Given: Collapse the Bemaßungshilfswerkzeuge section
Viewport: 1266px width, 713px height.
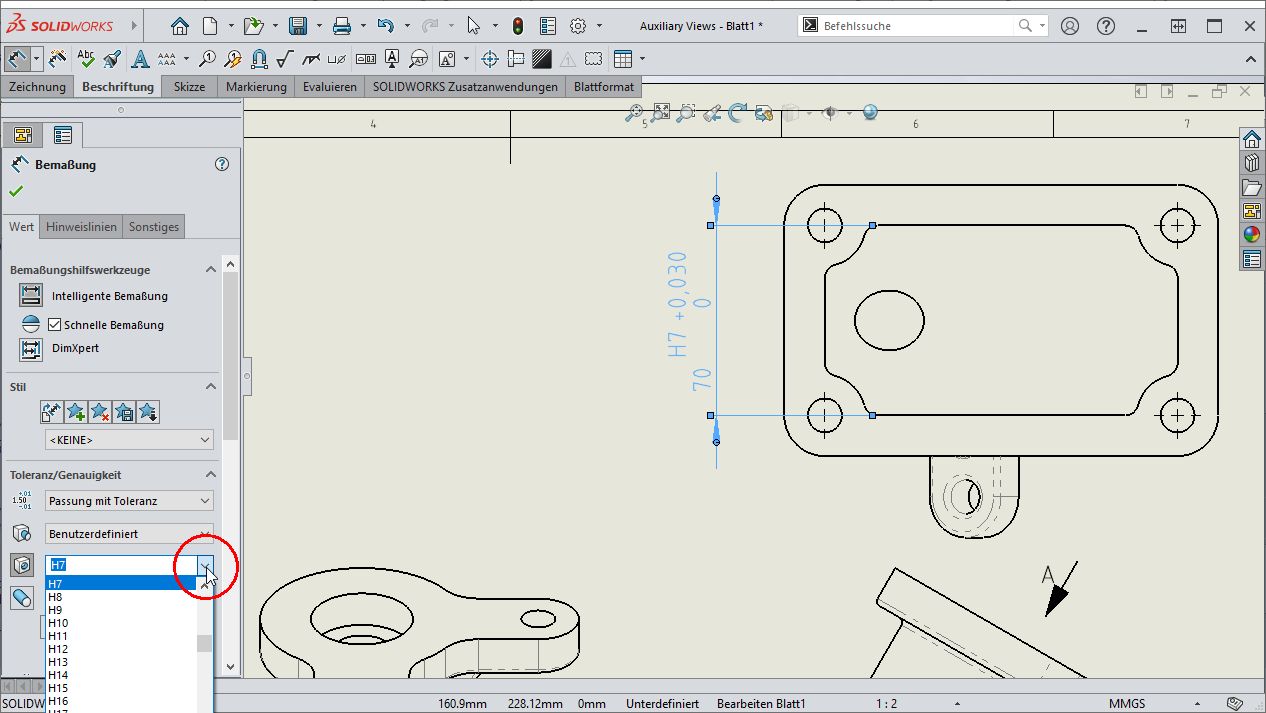Looking at the screenshot, I should (x=211, y=270).
